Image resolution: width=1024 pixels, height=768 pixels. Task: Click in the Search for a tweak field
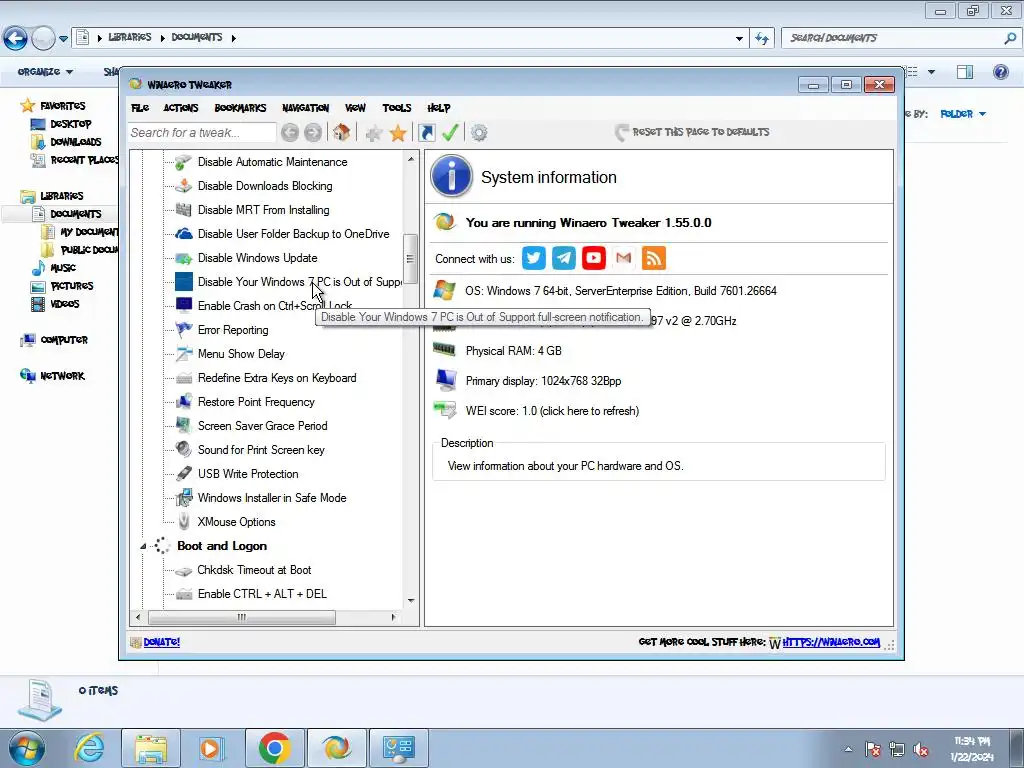coord(202,133)
